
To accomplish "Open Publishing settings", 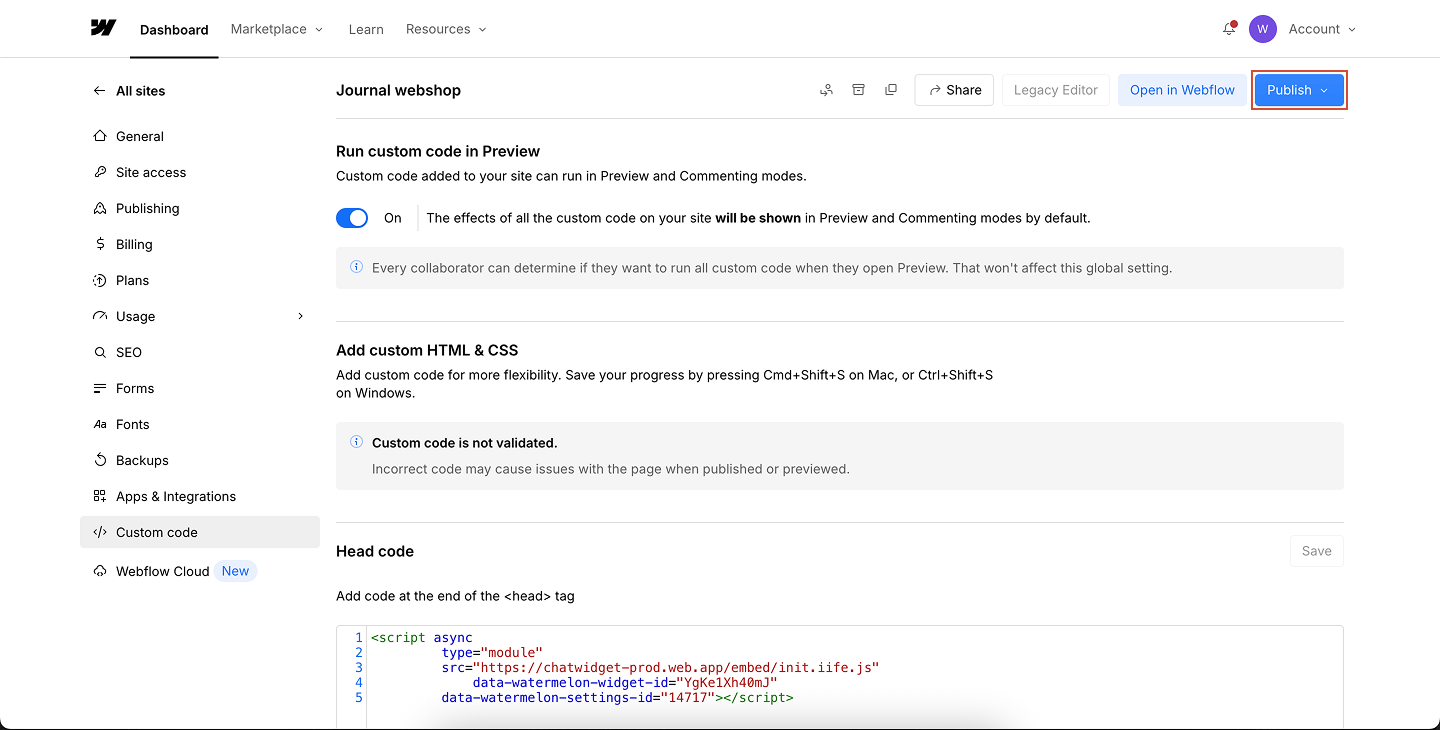I will point(200,208).
